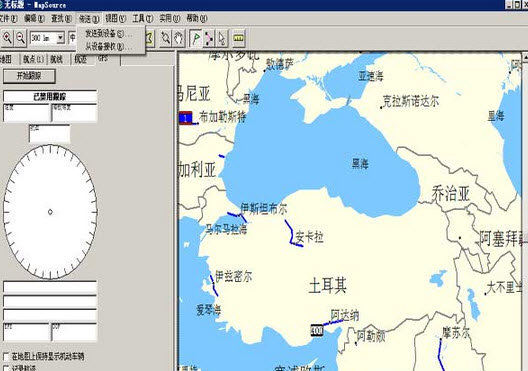The height and width of the screenshot is (371, 528).
Task: Click the map scrollbar up arrow
Action: (525, 57)
